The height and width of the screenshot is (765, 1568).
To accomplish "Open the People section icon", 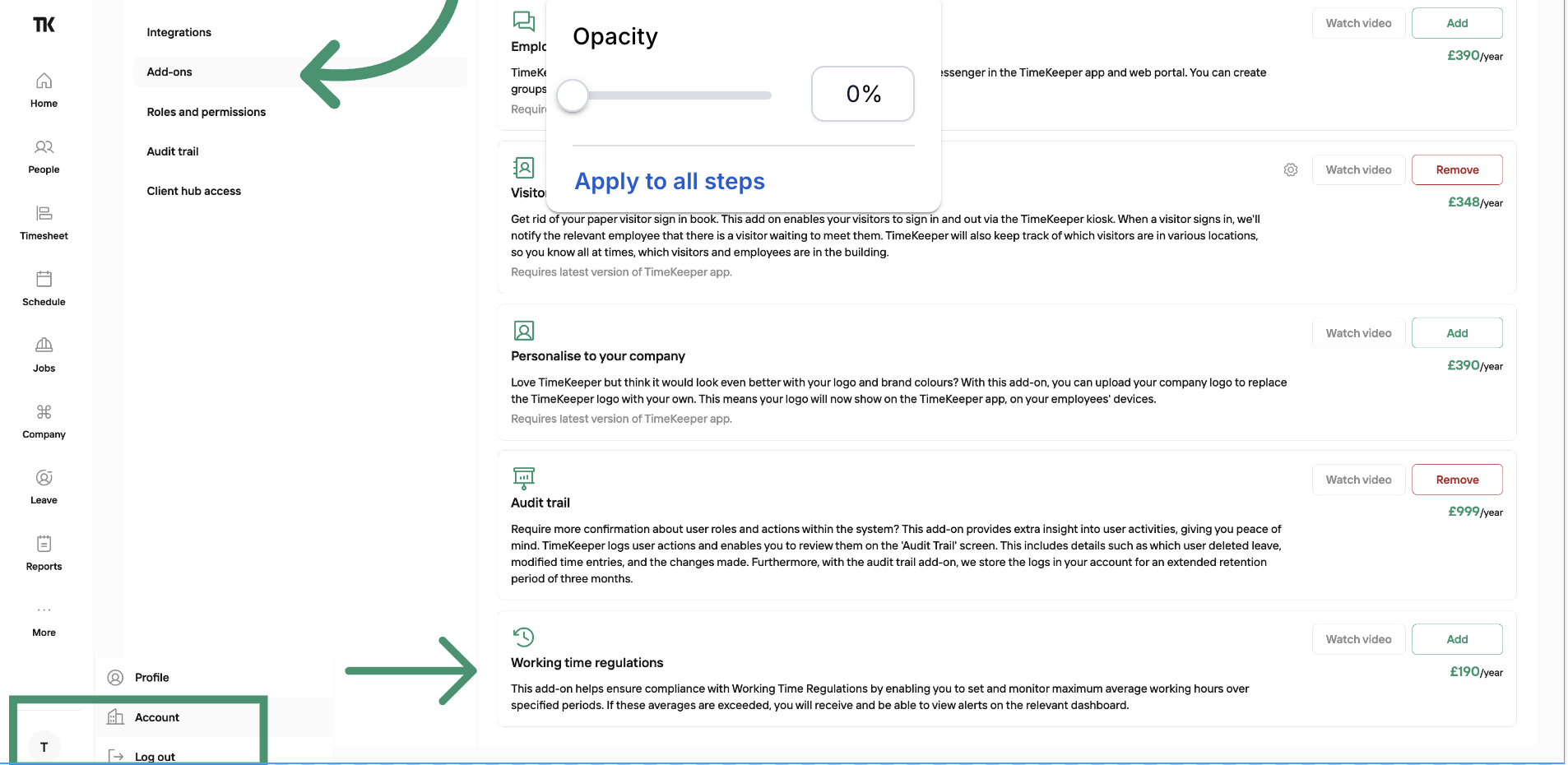I will (x=44, y=147).
